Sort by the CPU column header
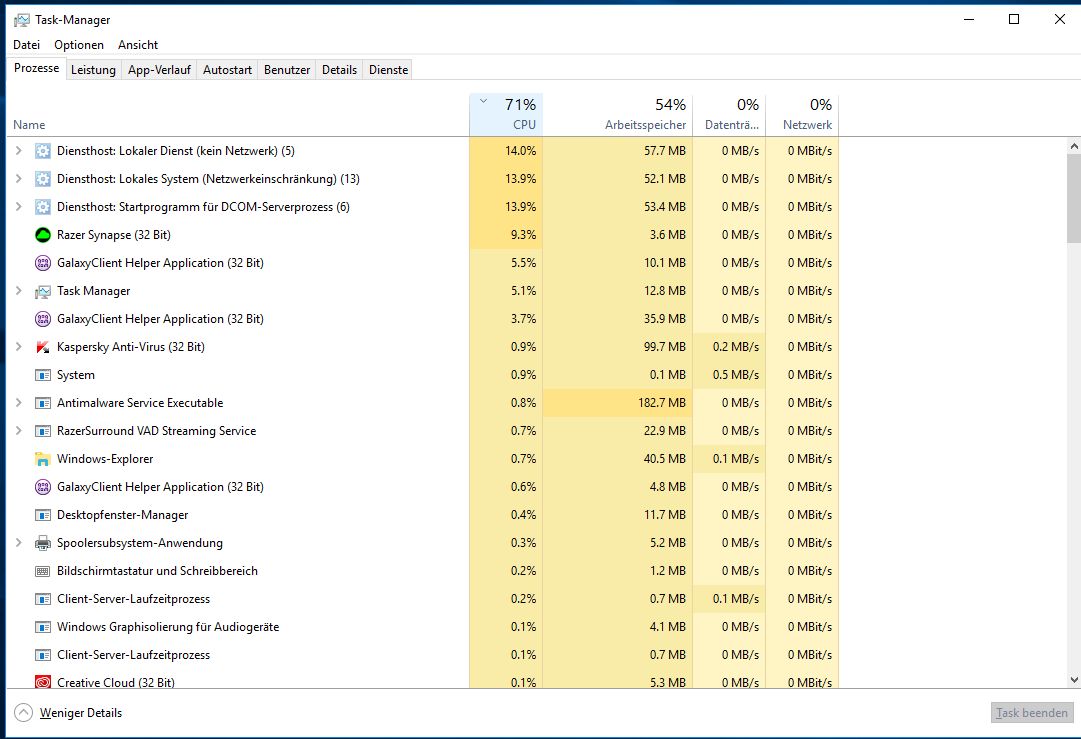1081x739 pixels. [506, 115]
